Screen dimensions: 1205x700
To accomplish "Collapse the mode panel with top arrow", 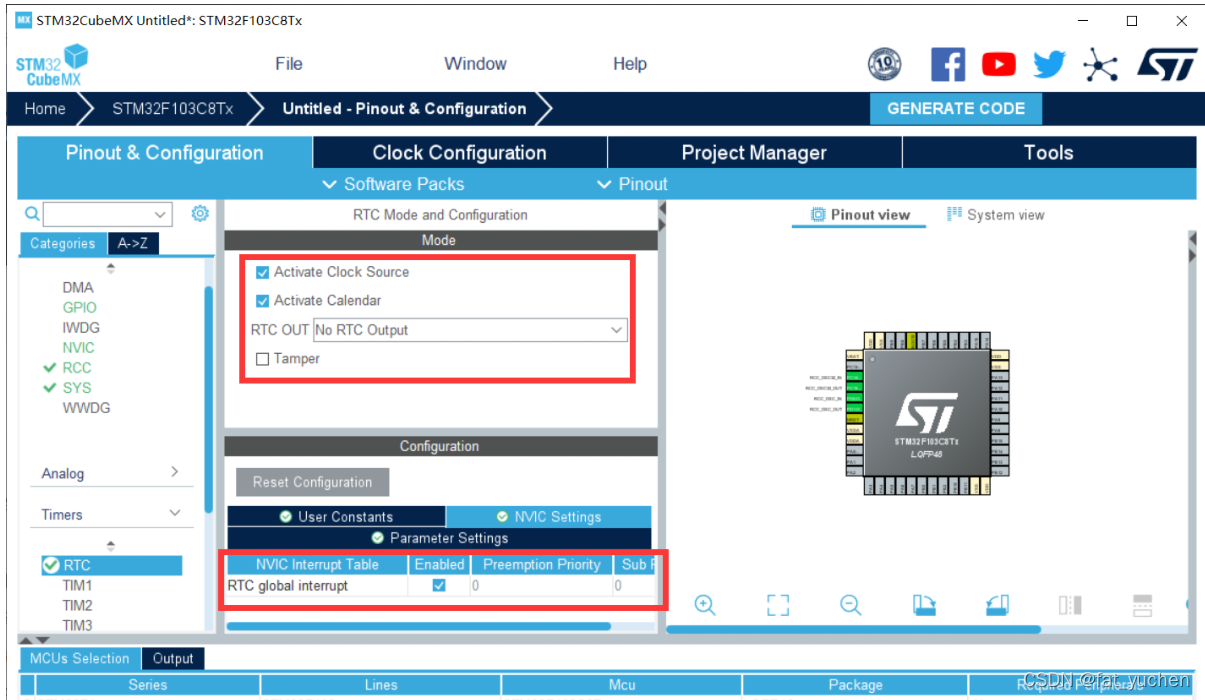I will click(x=661, y=207).
